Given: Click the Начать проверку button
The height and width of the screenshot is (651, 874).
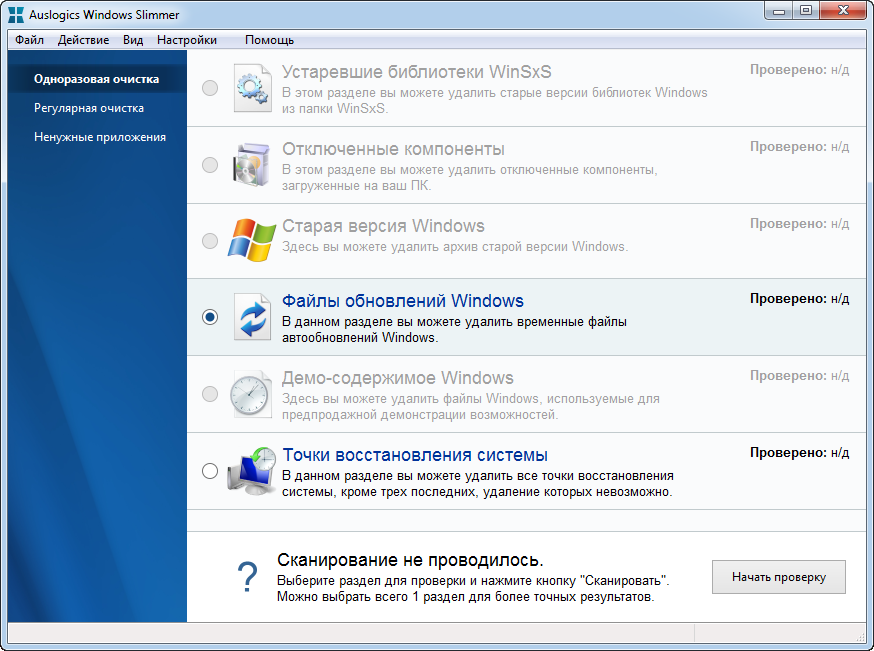Looking at the screenshot, I should (779, 577).
